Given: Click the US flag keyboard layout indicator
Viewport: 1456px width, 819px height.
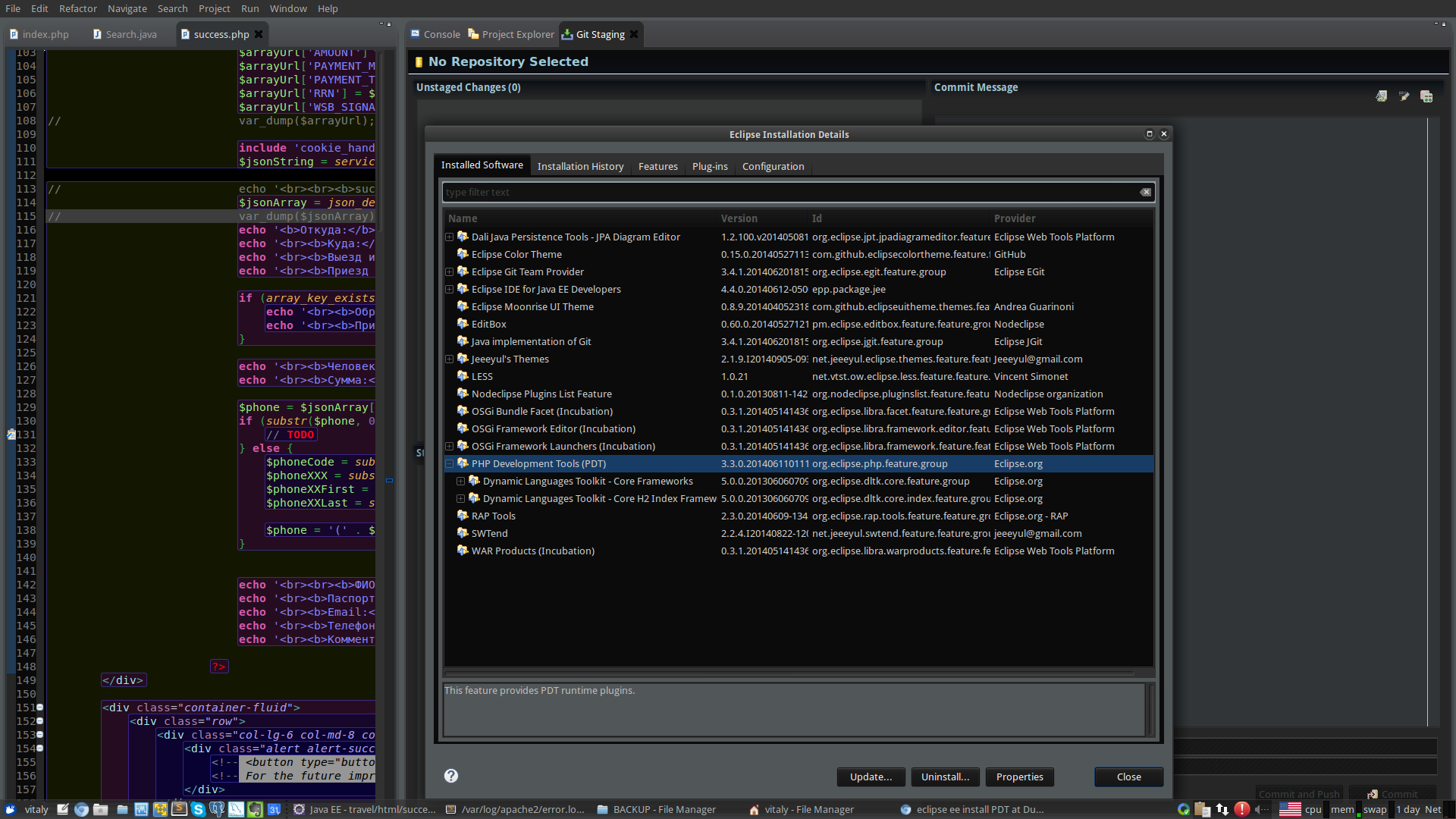Looking at the screenshot, I should [1290, 809].
